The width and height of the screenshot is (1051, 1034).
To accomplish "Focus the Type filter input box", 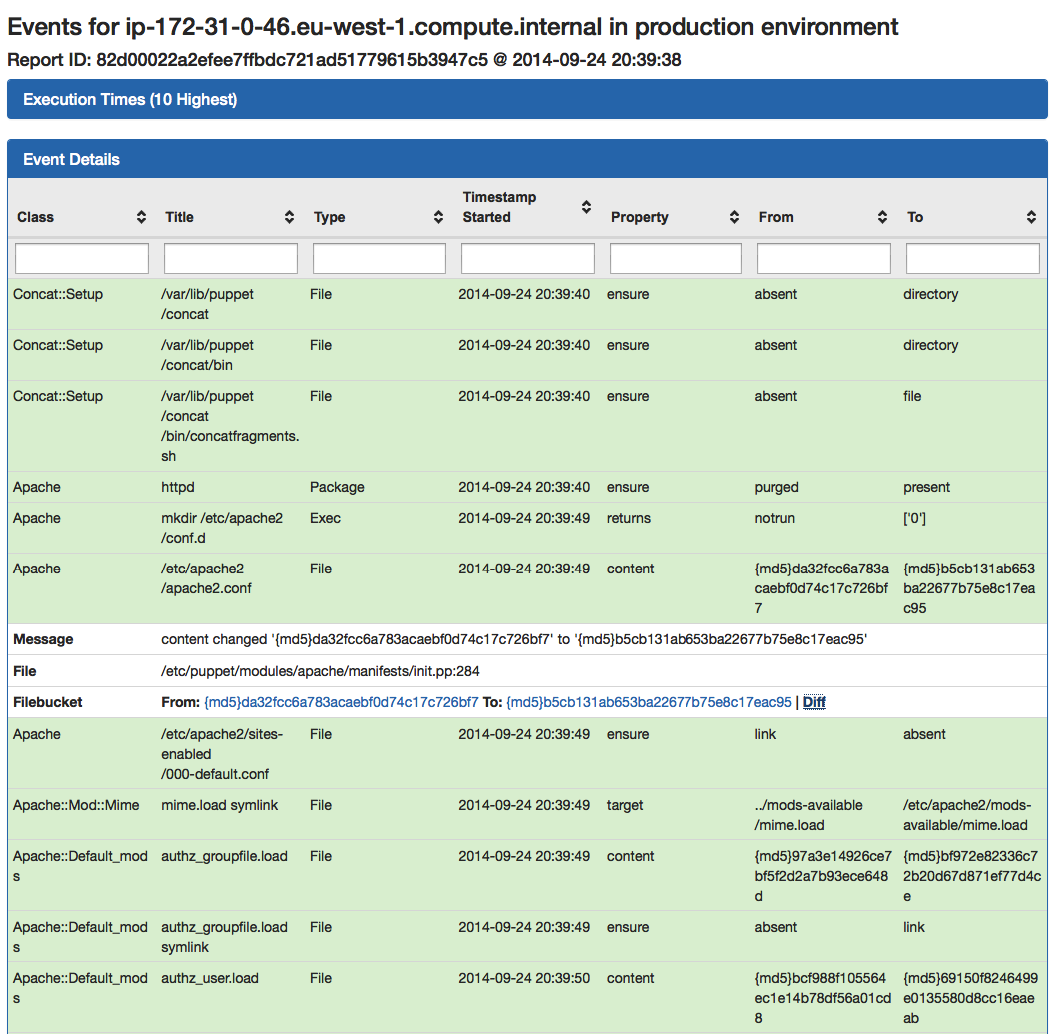I will coord(379,258).
